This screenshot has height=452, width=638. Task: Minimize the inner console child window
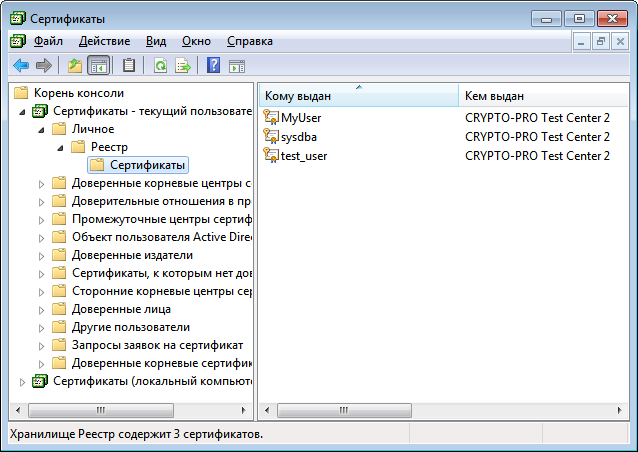(581, 41)
